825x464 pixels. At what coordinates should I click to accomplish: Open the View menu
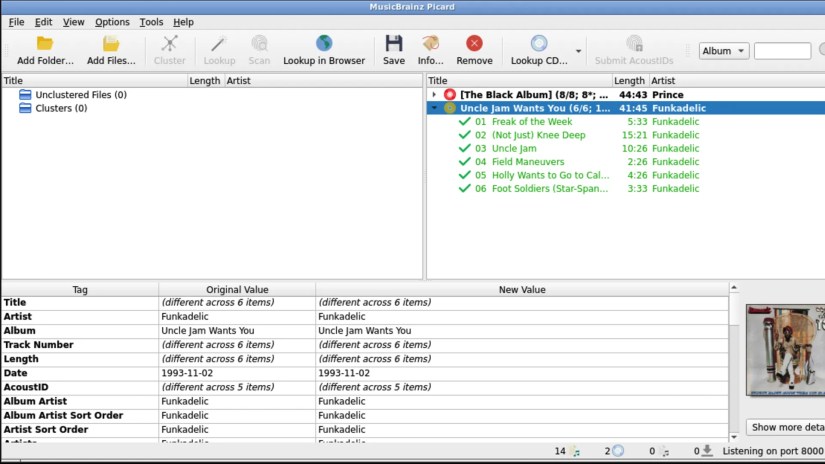click(73, 22)
